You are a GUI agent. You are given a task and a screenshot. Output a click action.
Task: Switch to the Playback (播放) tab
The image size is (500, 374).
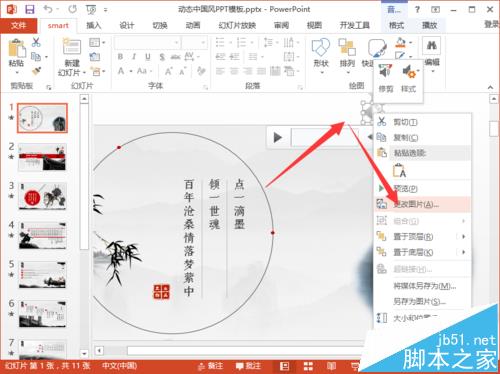coord(429,25)
